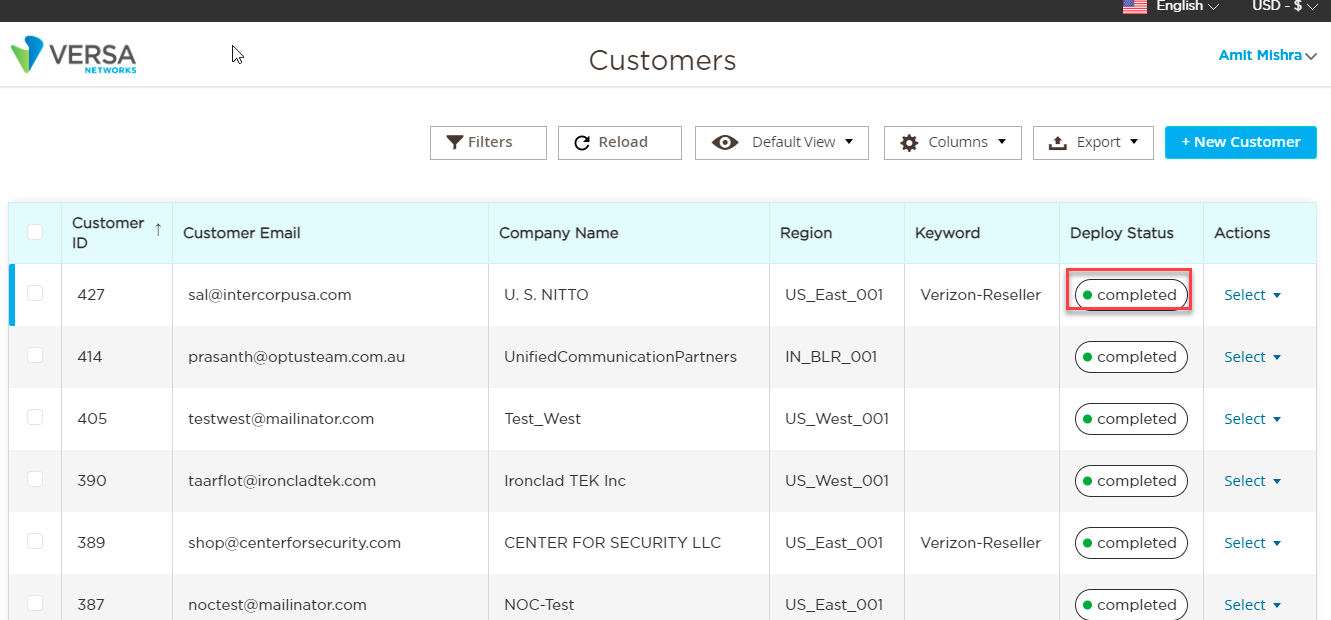Open the Select actions for U. S. NITTO
Viewport: 1331px width, 620px height.
click(1252, 295)
